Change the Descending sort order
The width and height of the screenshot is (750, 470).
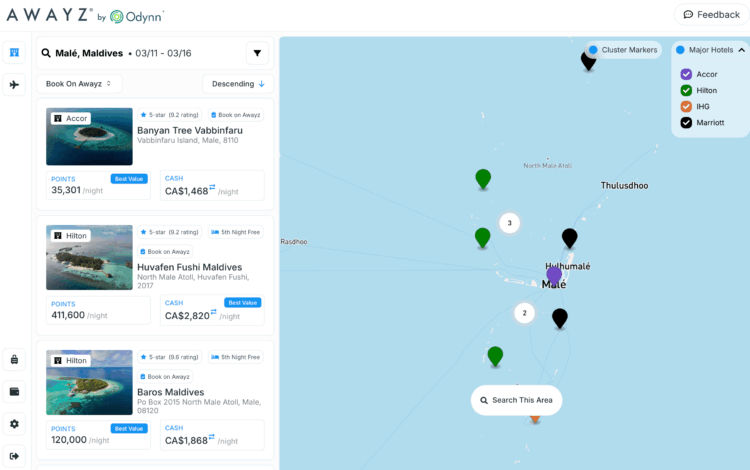pyautogui.click(x=237, y=84)
